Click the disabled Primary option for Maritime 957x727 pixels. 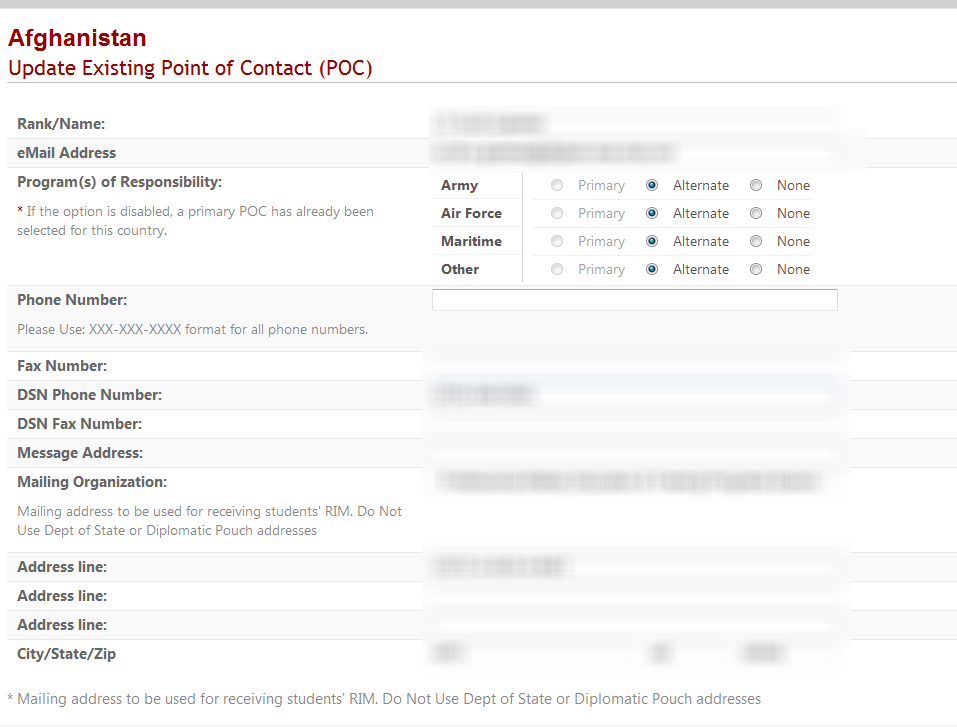tap(557, 241)
